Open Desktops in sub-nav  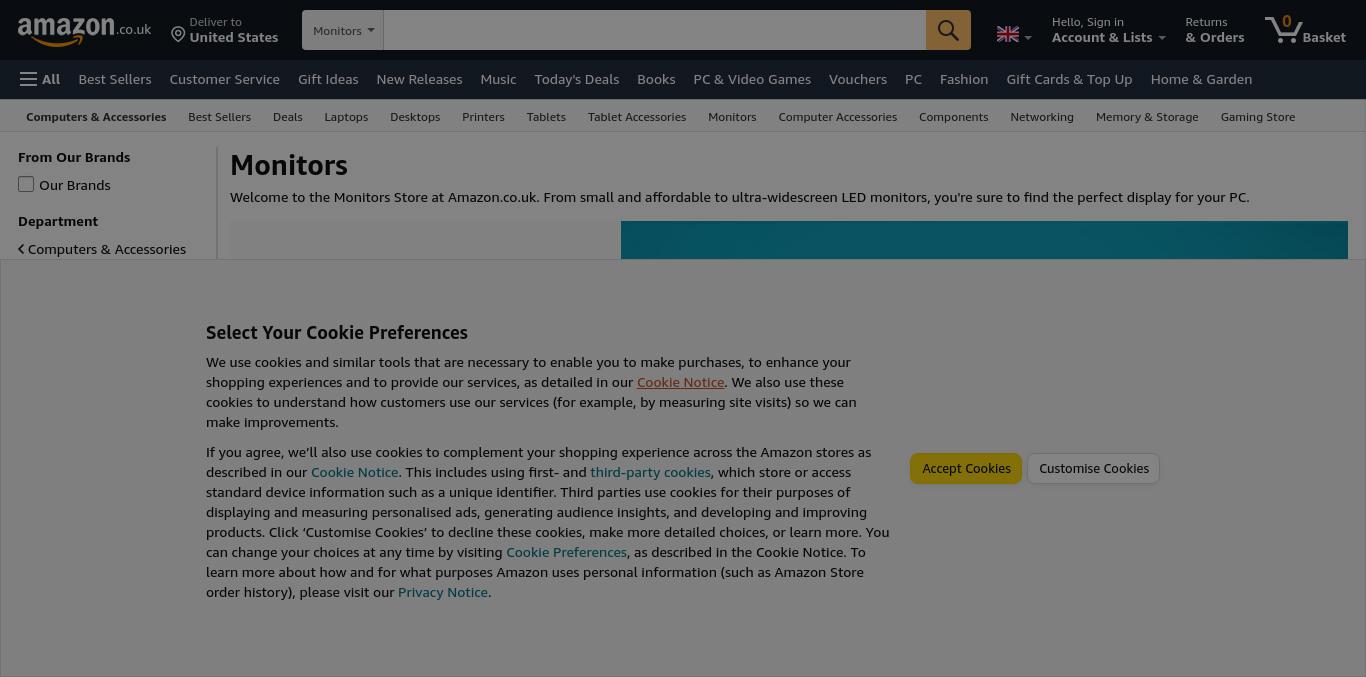pos(415,117)
